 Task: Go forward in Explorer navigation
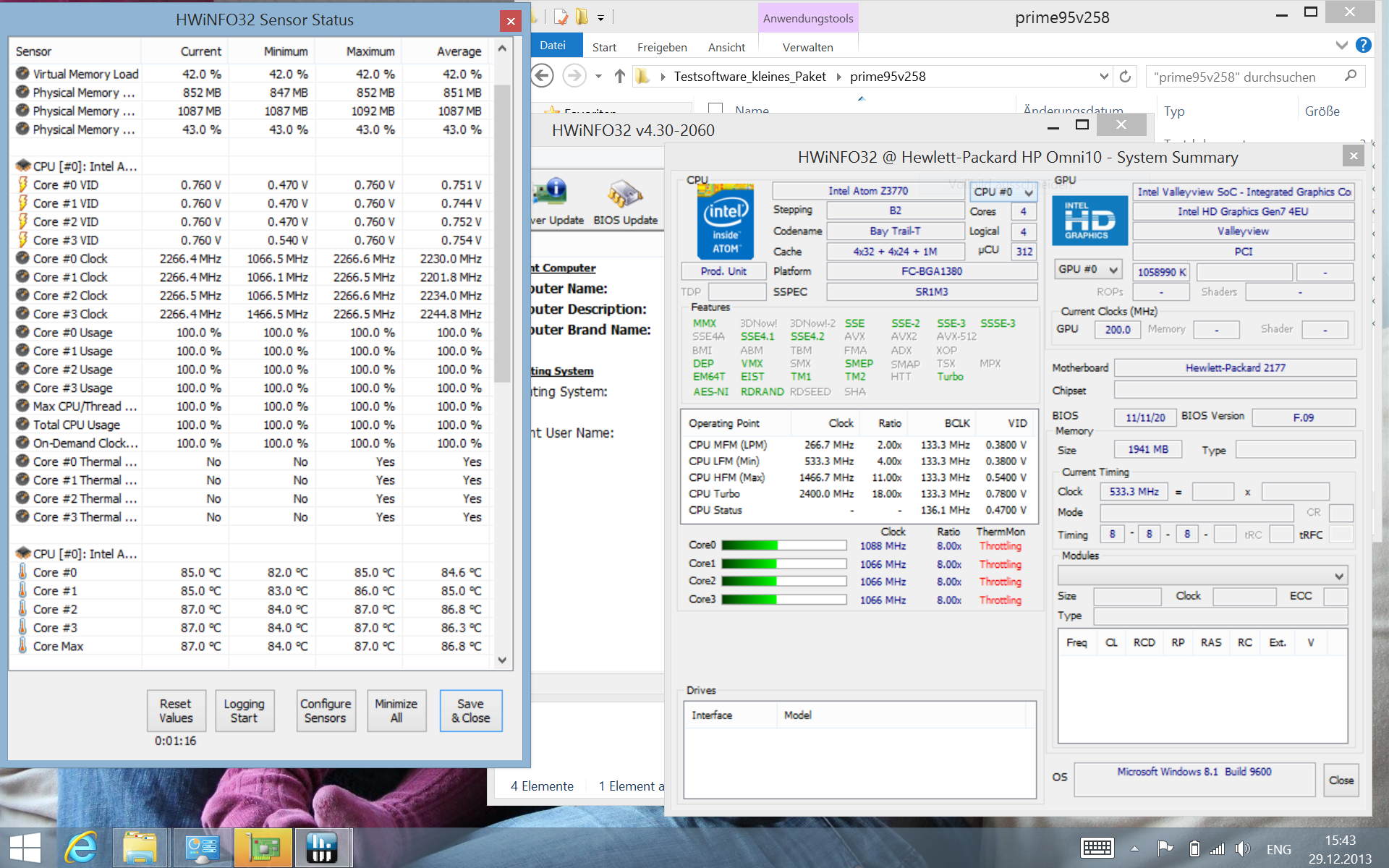574,76
